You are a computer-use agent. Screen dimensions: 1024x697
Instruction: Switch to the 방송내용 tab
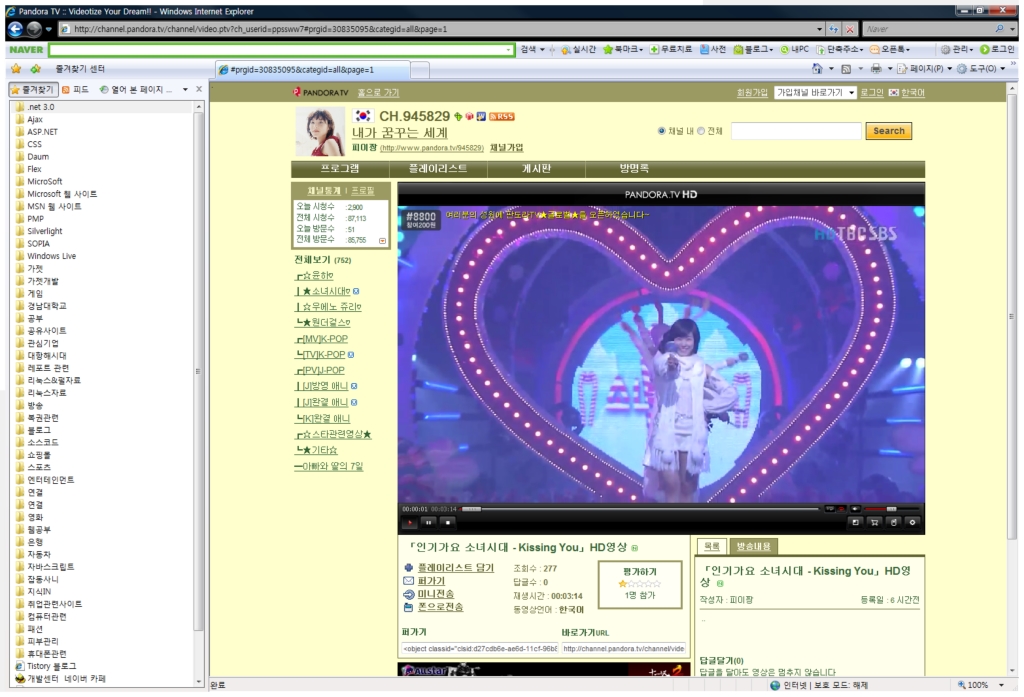(x=754, y=546)
